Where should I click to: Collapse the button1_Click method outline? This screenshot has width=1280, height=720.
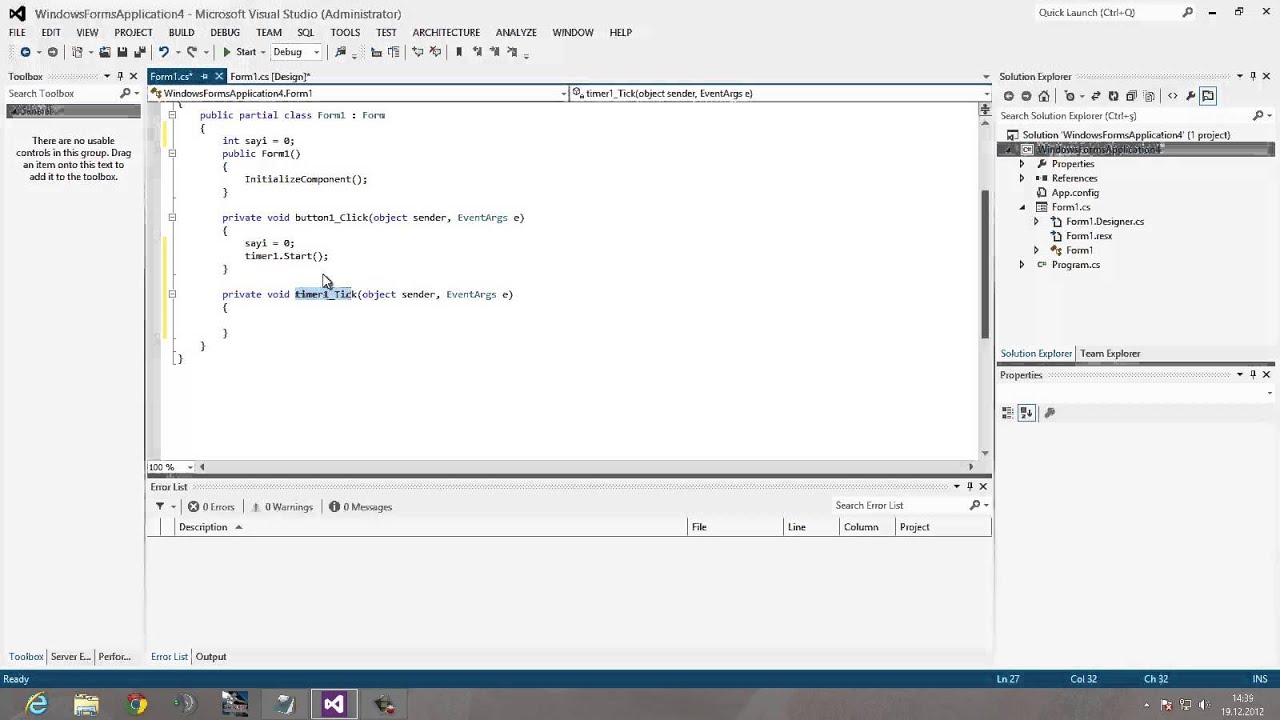(172, 217)
